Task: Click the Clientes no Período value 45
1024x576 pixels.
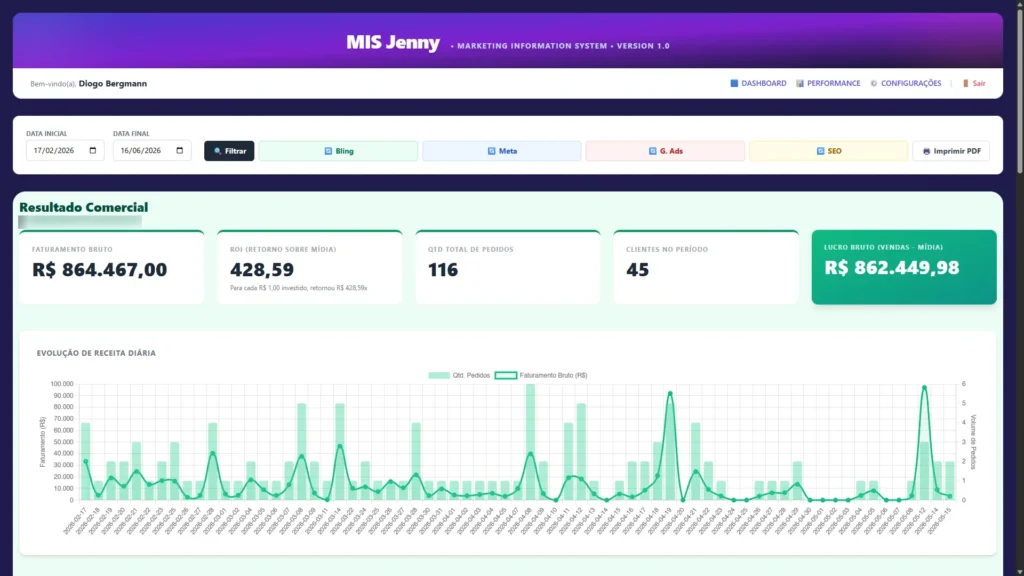Action: click(x=637, y=269)
